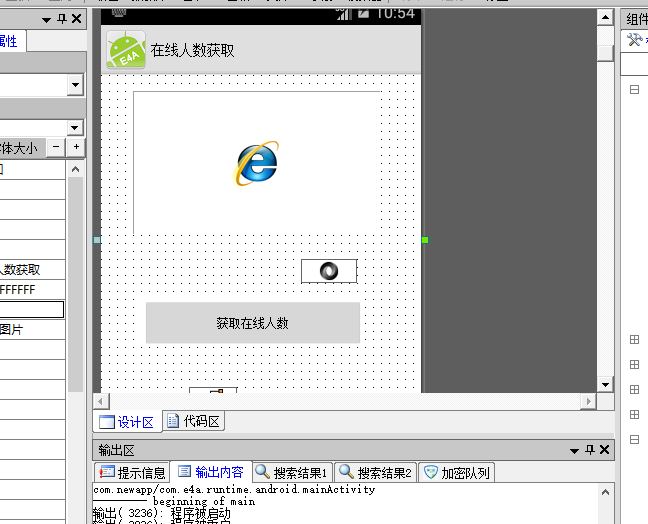Open the output area panel options arrow
The height and width of the screenshot is (524, 648).
(575, 450)
